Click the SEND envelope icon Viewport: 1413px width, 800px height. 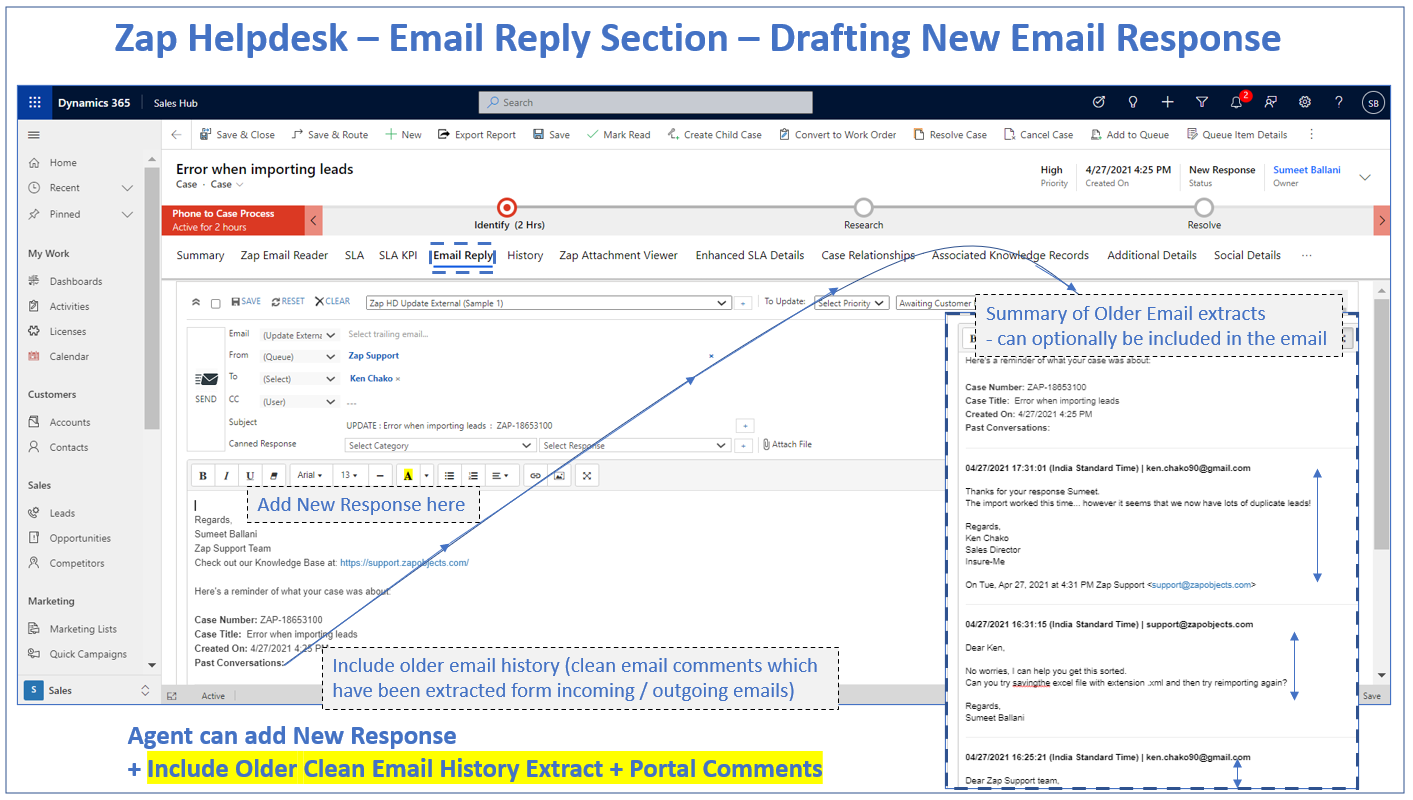click(x=206, y=379)
